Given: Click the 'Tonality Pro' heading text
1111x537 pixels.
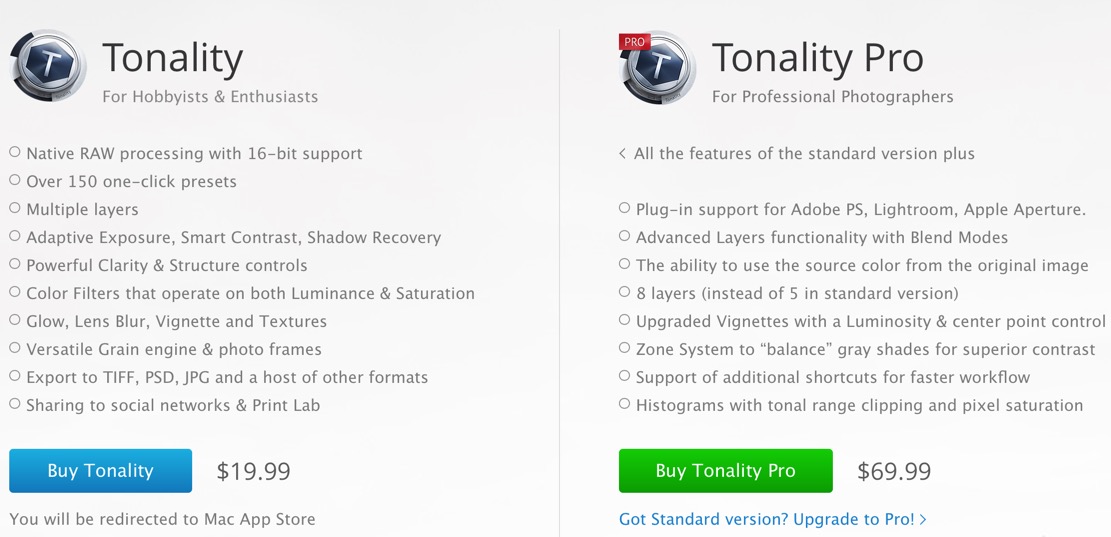Looking at the screenshot, I should pos(818,58).
